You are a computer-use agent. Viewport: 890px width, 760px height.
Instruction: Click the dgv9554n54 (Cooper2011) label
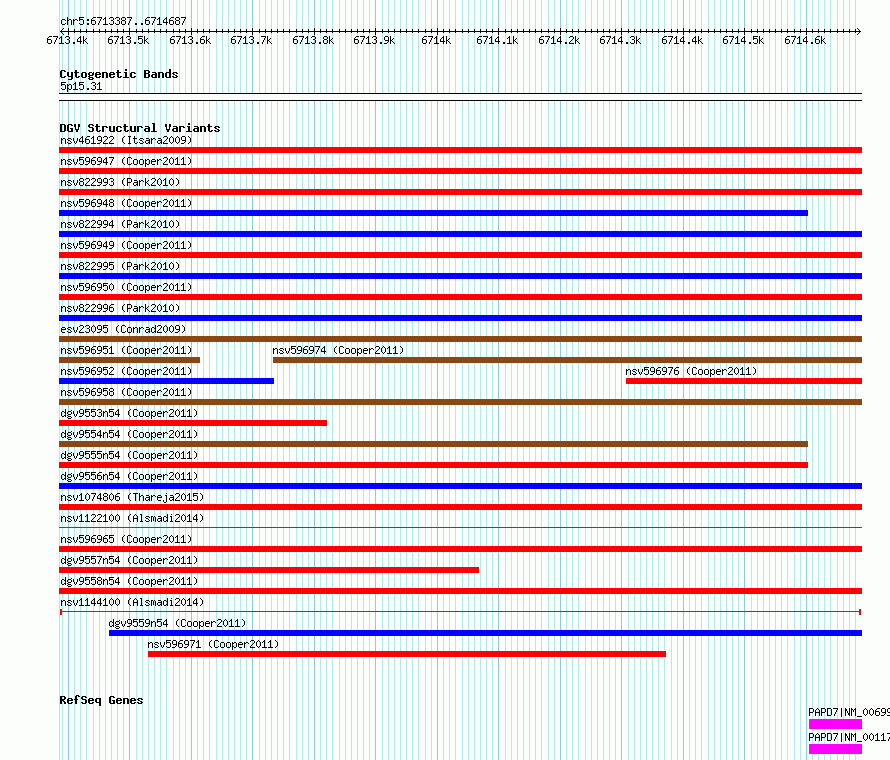pyautogui.click(x=129, y=434)
